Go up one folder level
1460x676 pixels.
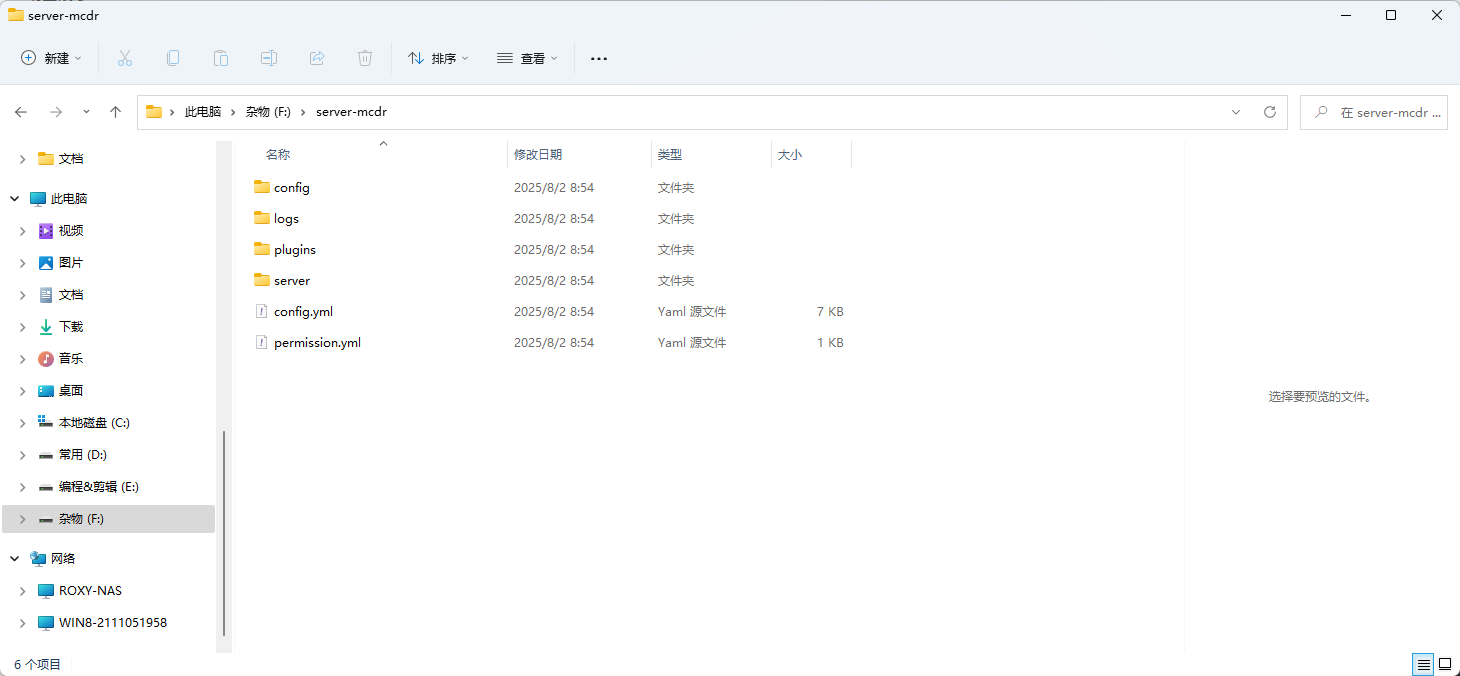(115, 112)
